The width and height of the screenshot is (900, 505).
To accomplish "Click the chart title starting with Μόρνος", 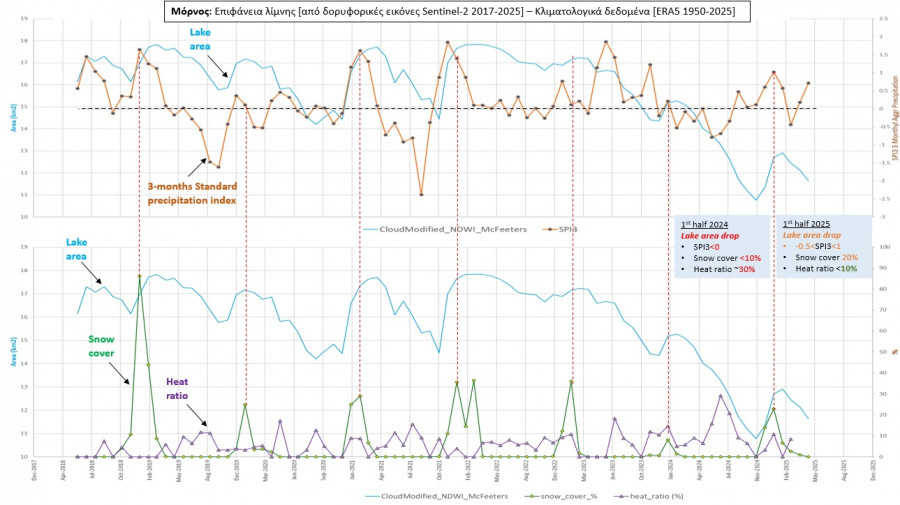I will coord(451,12).
